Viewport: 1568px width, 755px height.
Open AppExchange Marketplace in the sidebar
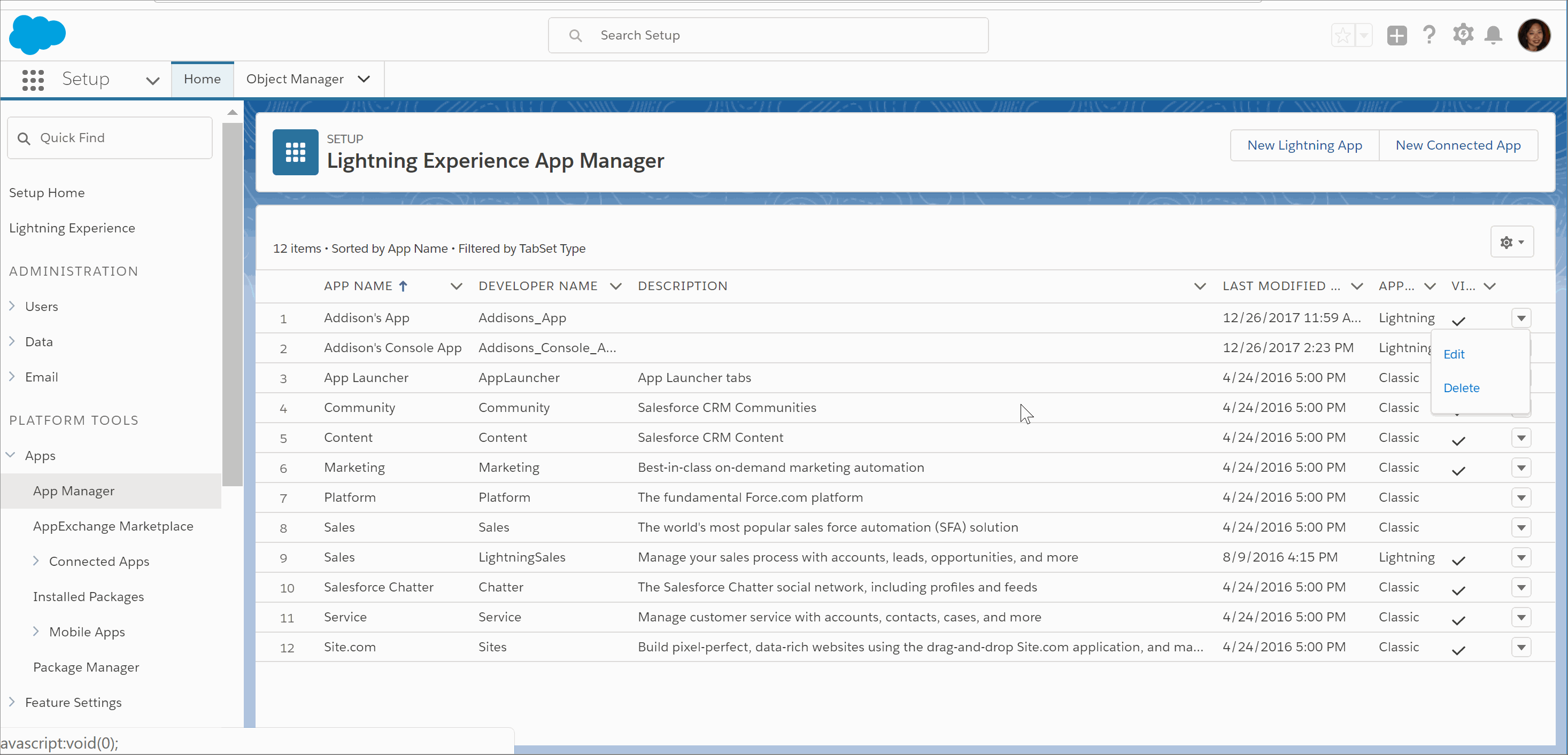(x=113, y=526)
